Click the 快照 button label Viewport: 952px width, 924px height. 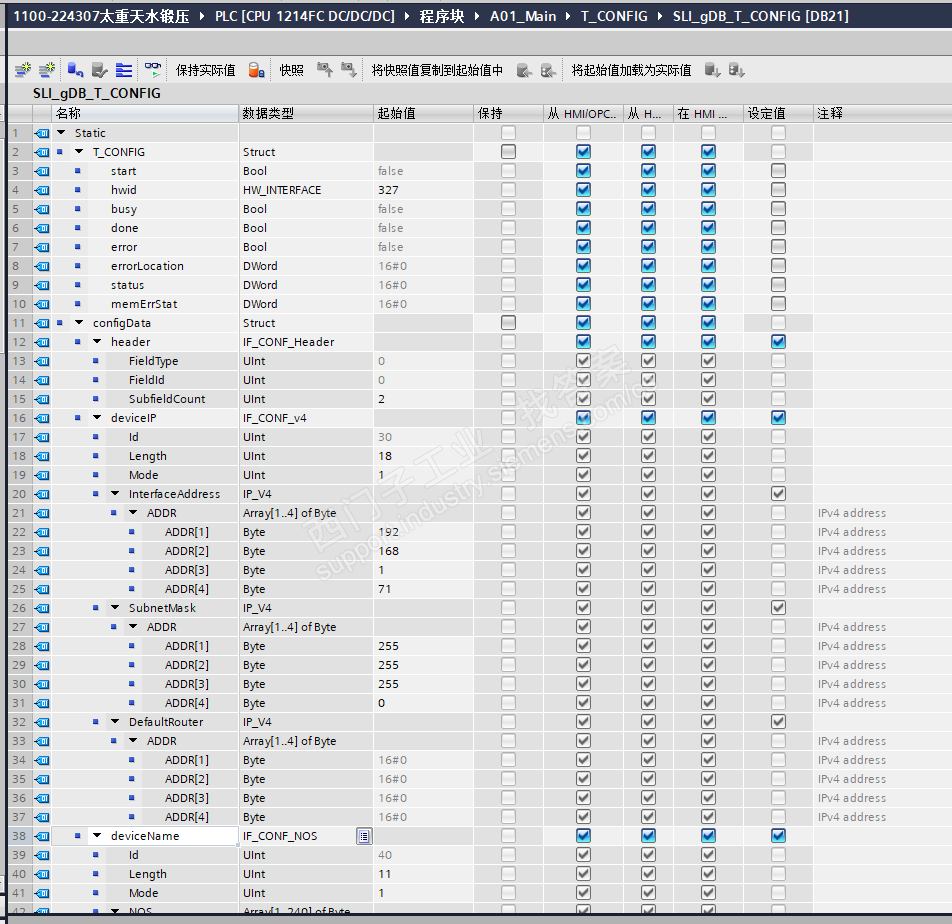tap(291, 70)
